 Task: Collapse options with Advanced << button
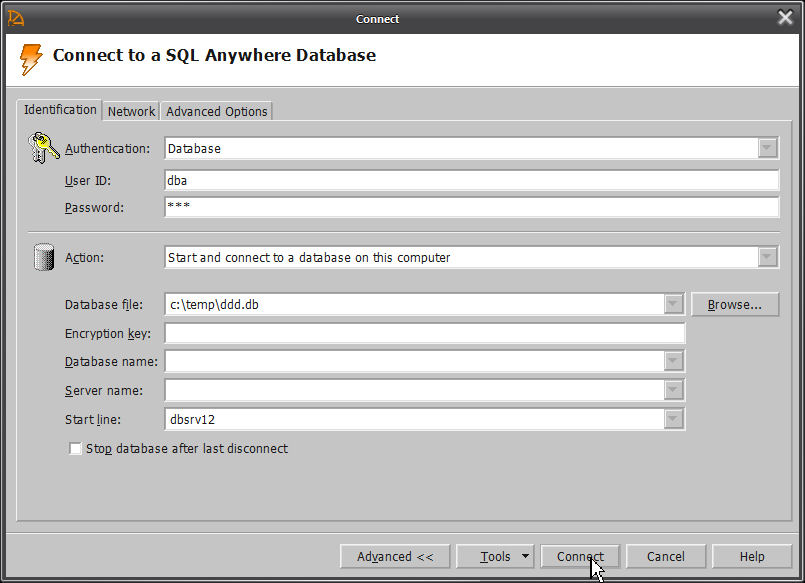[395, 556]
